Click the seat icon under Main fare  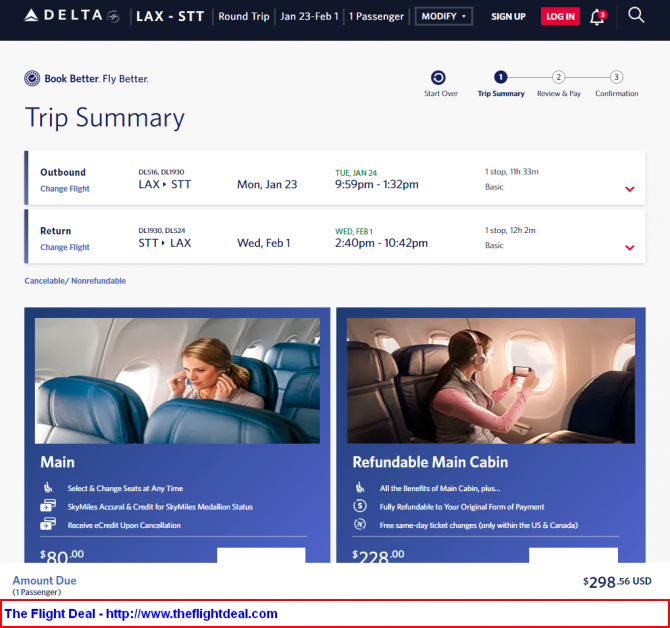pyautogui.click(x=48, y=487)
